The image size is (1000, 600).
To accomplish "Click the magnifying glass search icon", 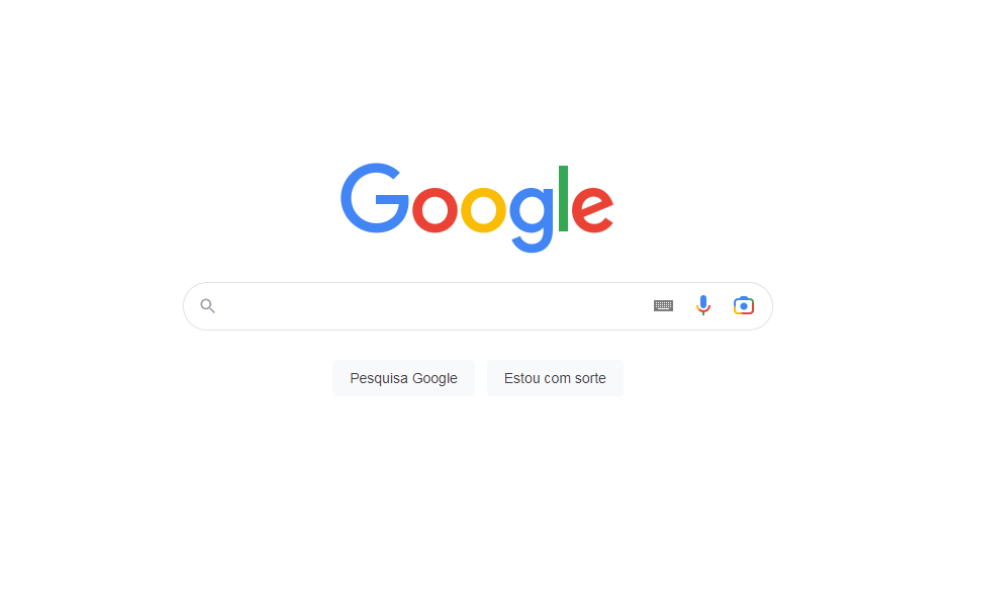I will coord(207,306).
